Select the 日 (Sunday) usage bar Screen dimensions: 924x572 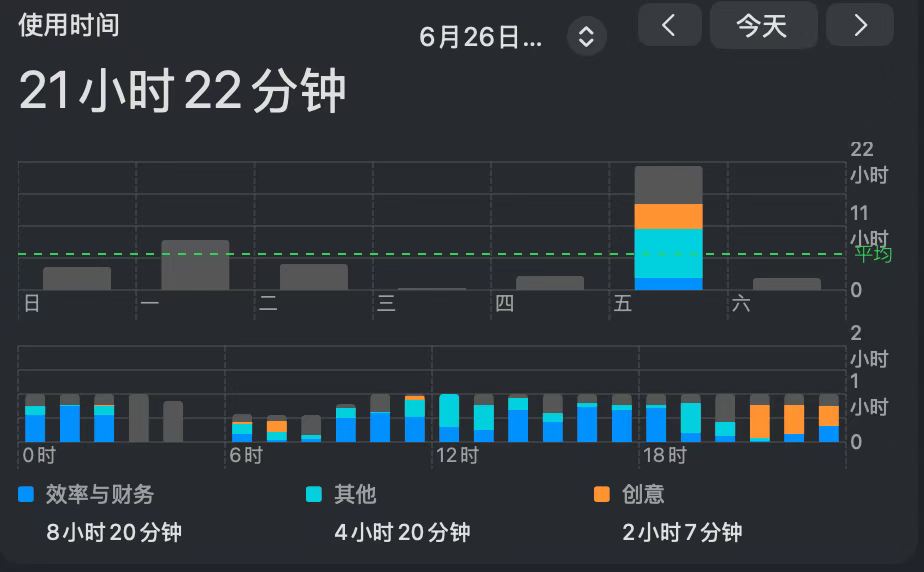point(77,279)
